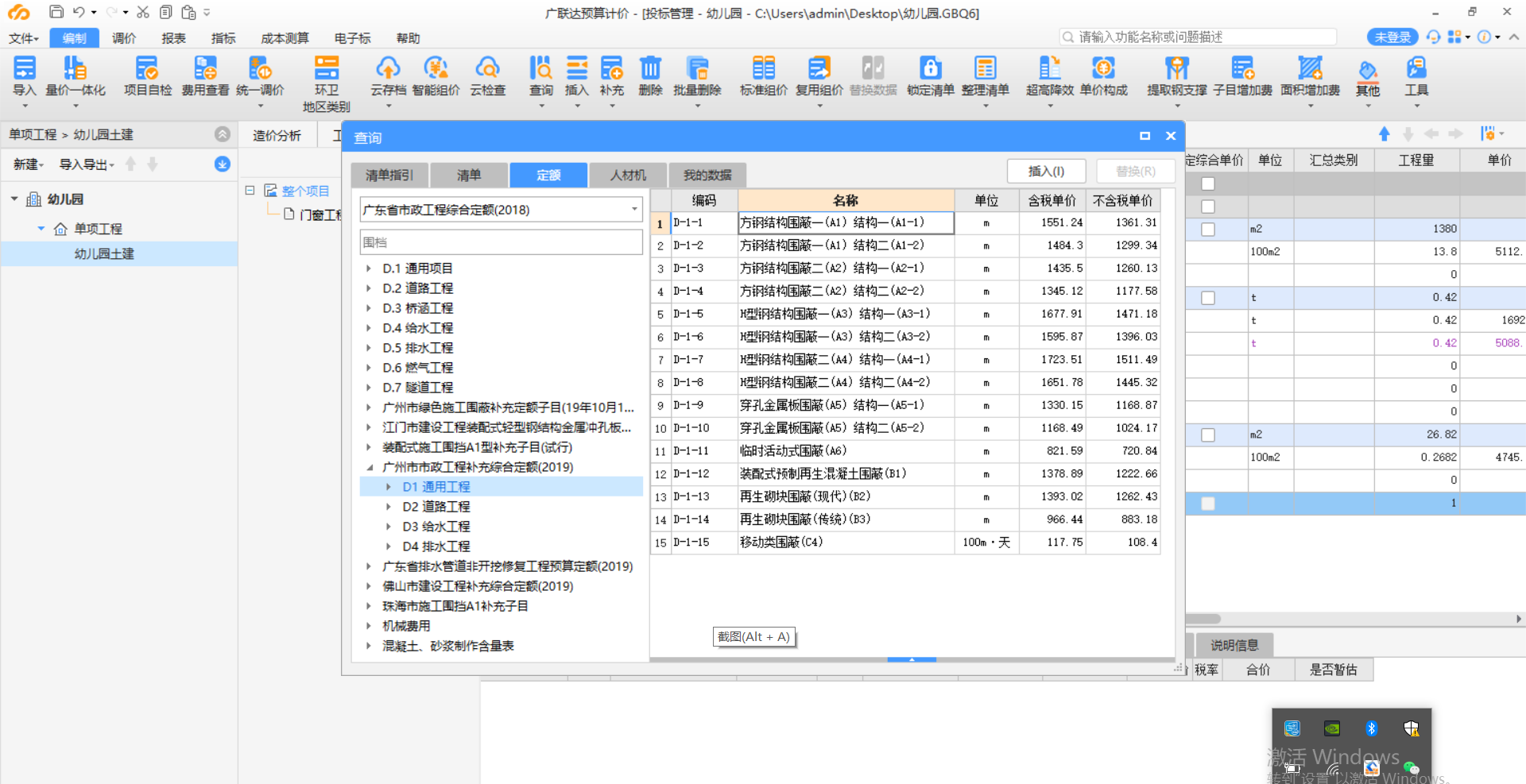This screenshot has width=1526, height=784.
Task: Click 子目增加费 icon
Action: click(x=1242, y=77)
